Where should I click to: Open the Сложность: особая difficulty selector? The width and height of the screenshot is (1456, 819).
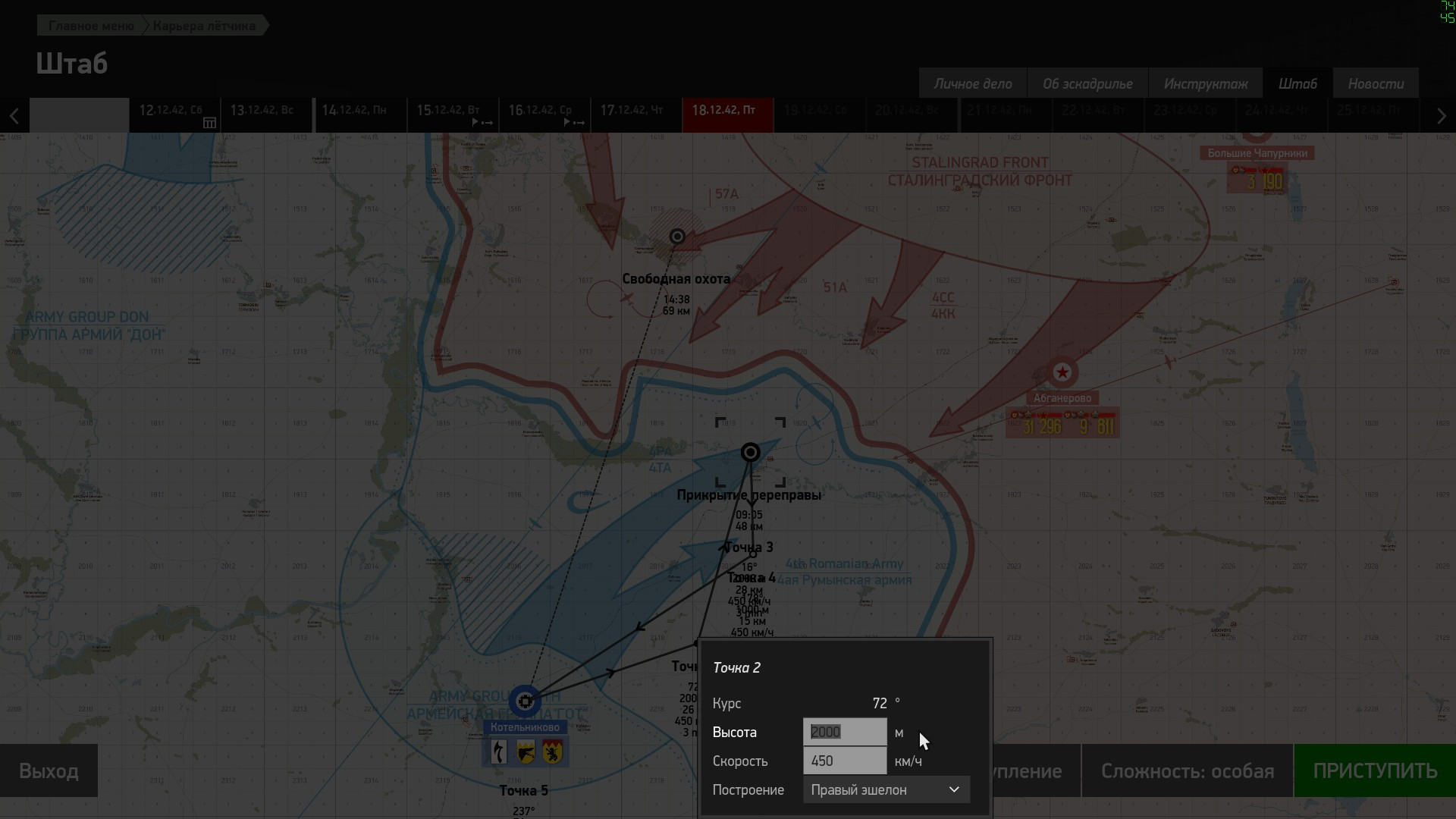(1187, 771)
